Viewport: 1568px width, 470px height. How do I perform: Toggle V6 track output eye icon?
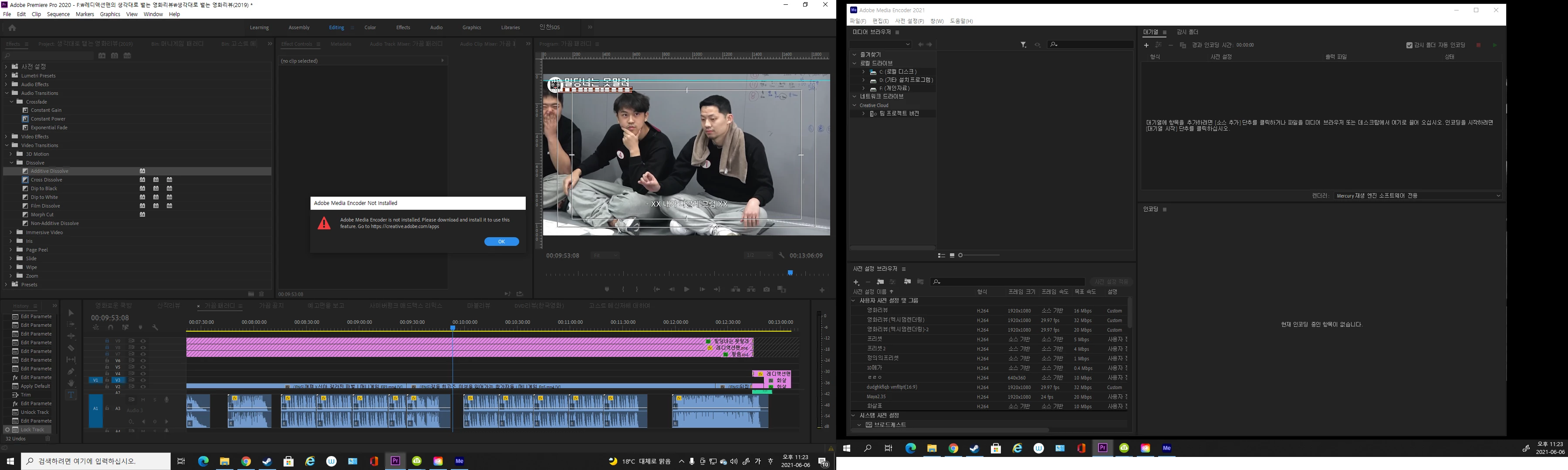(143, 361)
